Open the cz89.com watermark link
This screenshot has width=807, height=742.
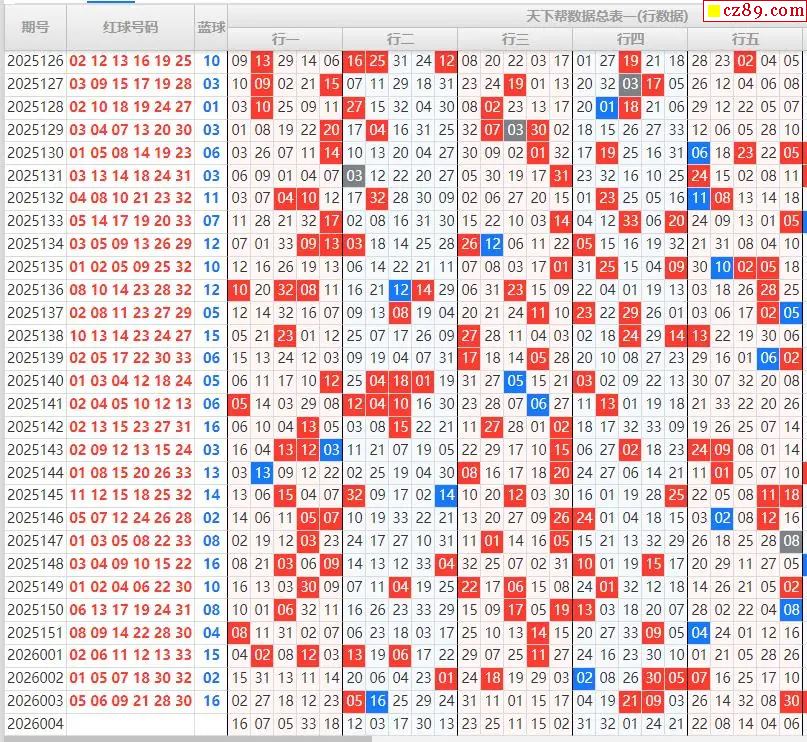(763, 10)
